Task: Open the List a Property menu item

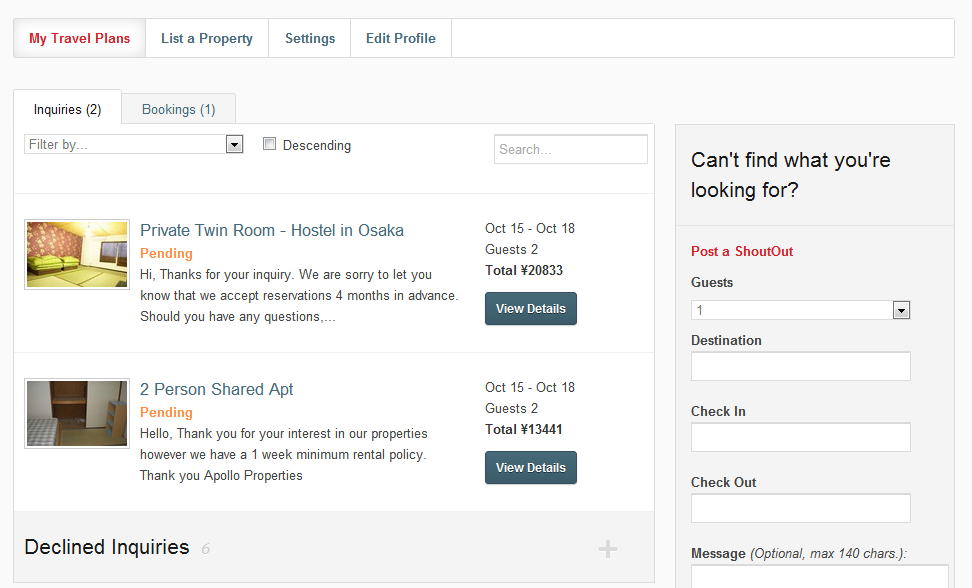Action: tap(207, 38)
